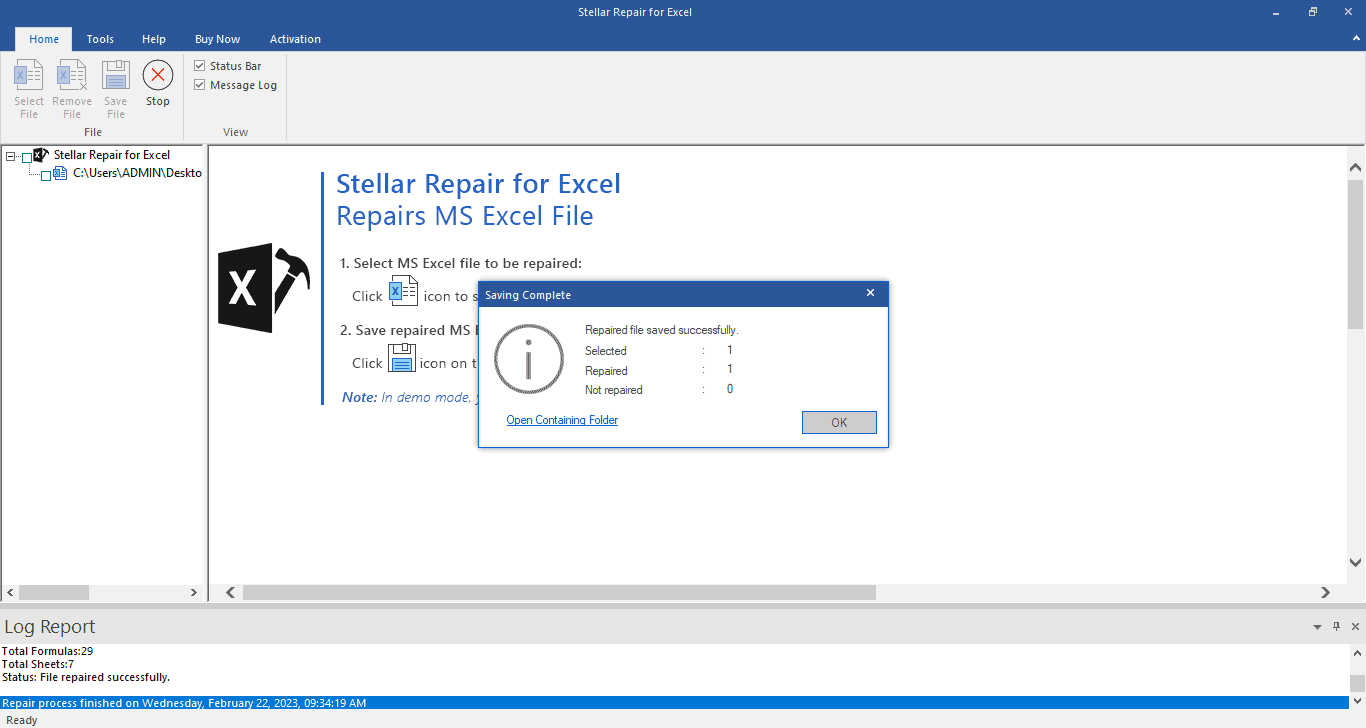Click the tree panel right scroll arrow
Viewport: 1366px width, 728px height.
tap(194, 593)
